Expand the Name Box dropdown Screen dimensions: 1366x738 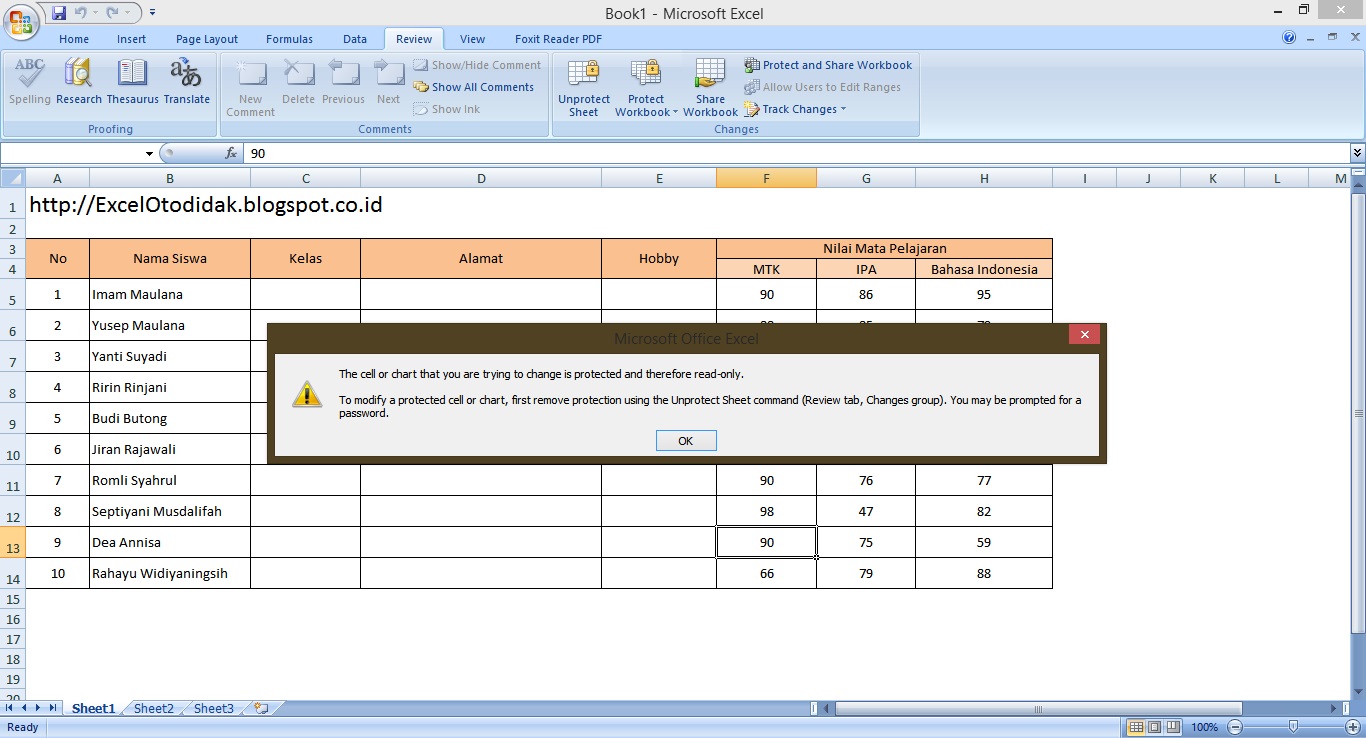[149, 153]
